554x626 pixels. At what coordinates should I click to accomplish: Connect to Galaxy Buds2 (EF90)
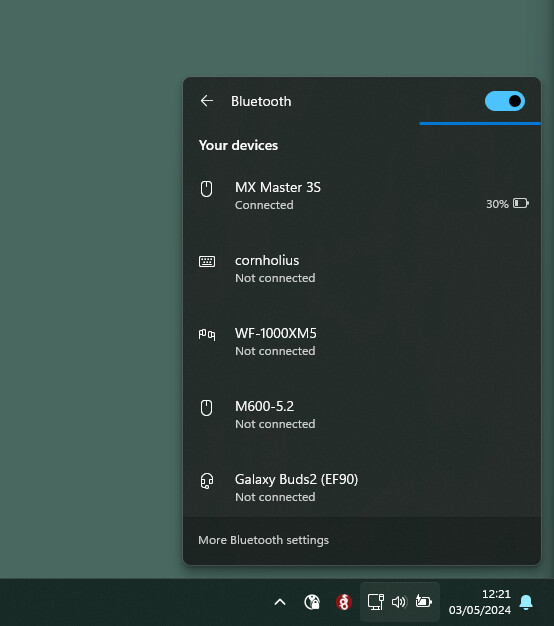coord(362,487)
